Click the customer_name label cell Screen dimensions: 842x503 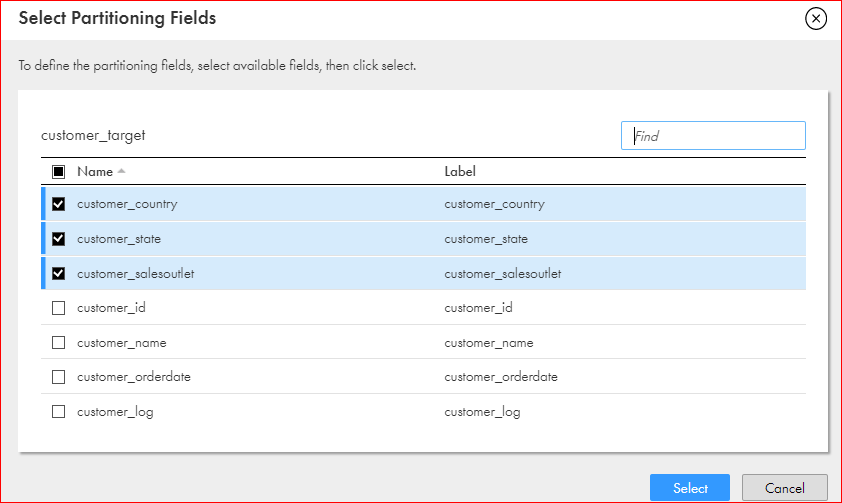coord(489,342)
